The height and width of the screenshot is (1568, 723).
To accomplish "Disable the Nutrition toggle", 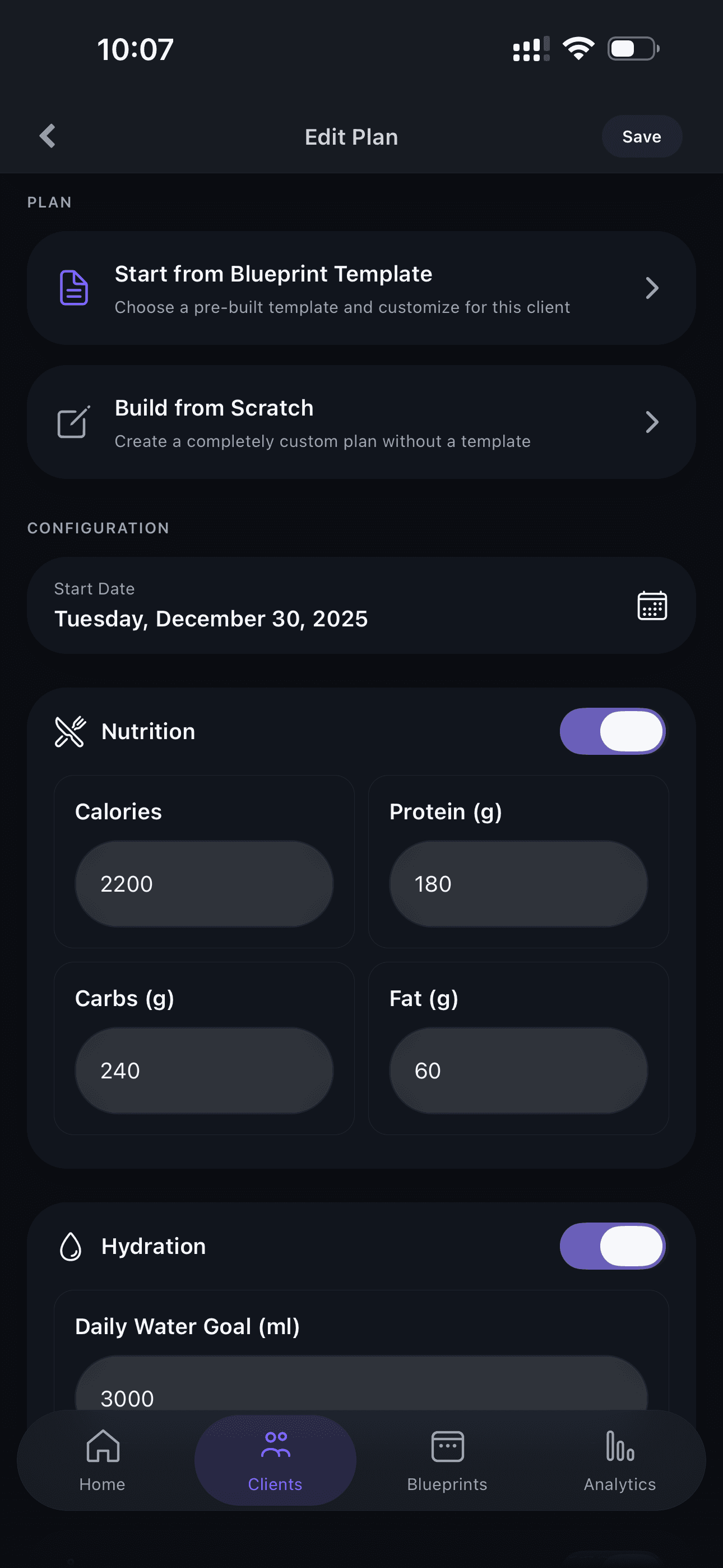I will click(612, 731).
